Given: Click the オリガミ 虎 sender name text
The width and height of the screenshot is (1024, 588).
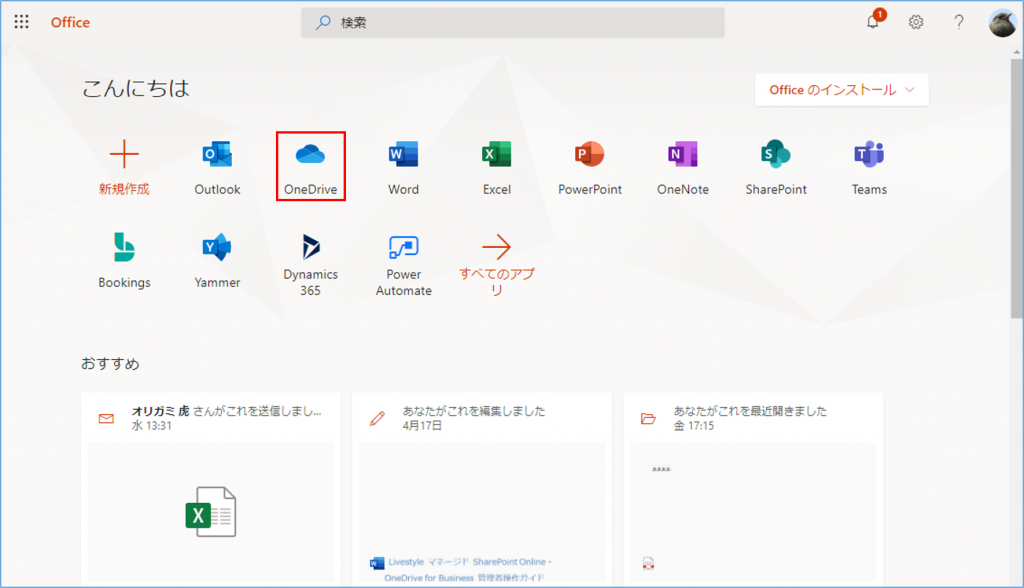Looking at the screenshot, I should tap(161, 411).
